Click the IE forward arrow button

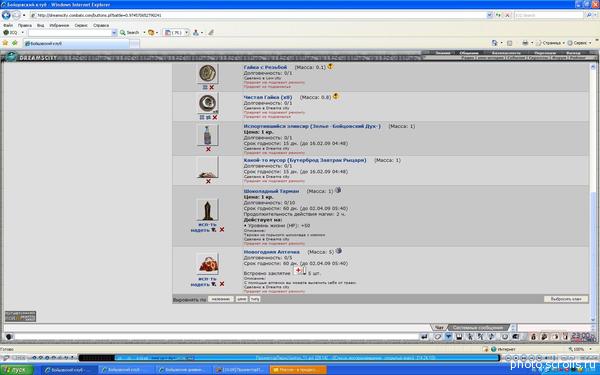coord(16,15)
